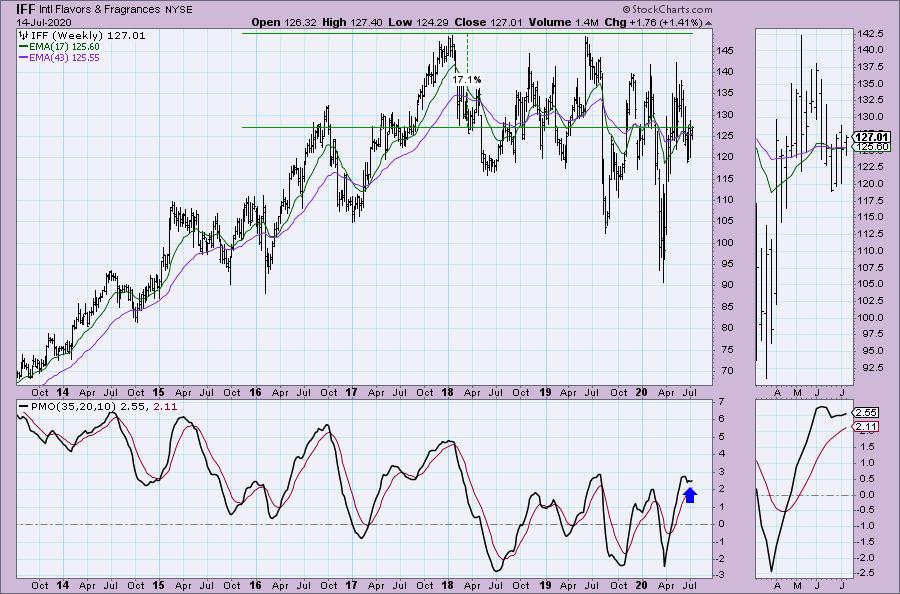900x594 pixels.
Task: Click the red 2.11 PMO signal value in the legend
Action: [x=166, y=406]
